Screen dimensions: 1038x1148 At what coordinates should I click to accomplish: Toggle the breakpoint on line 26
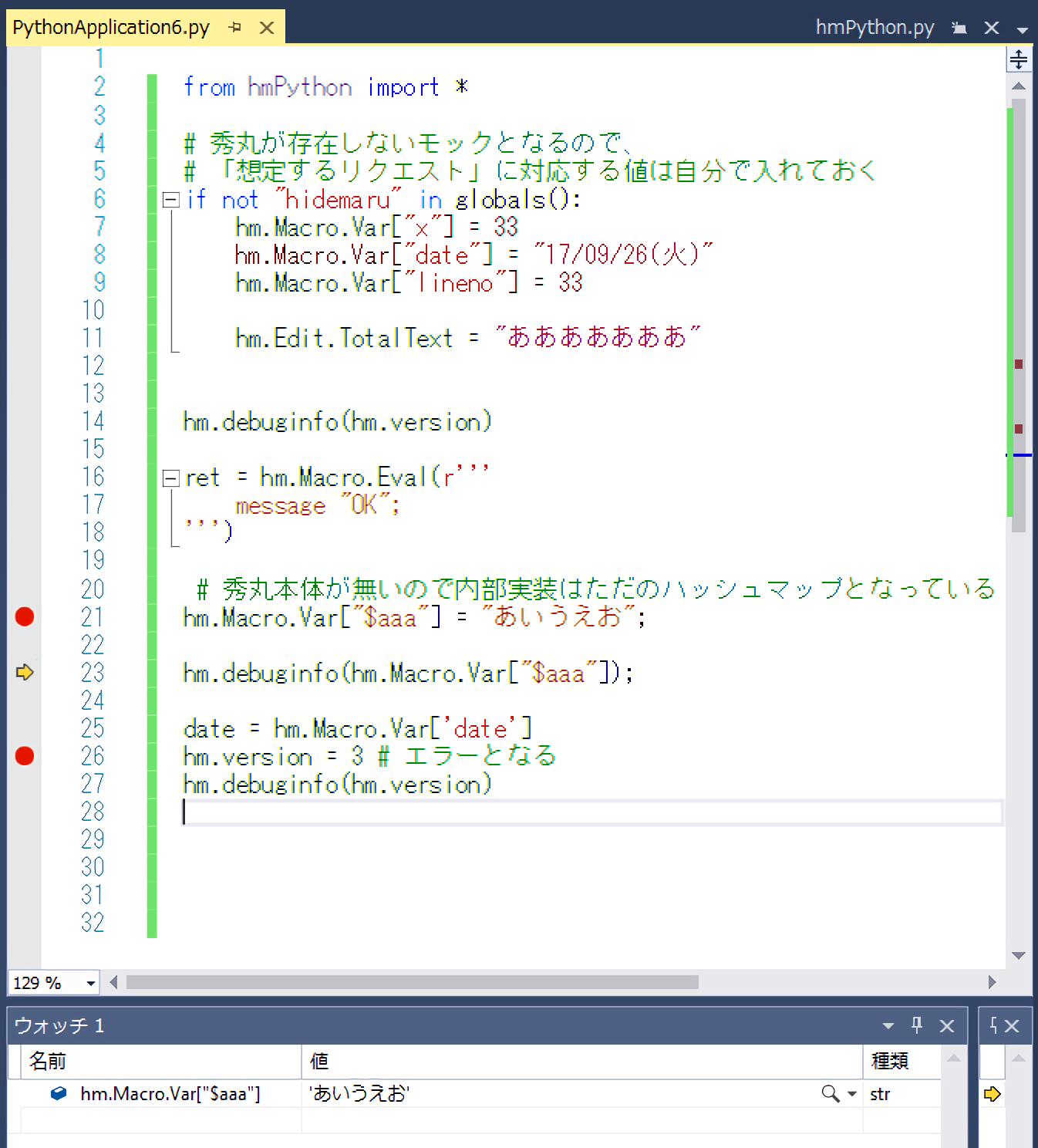(25, 756)
